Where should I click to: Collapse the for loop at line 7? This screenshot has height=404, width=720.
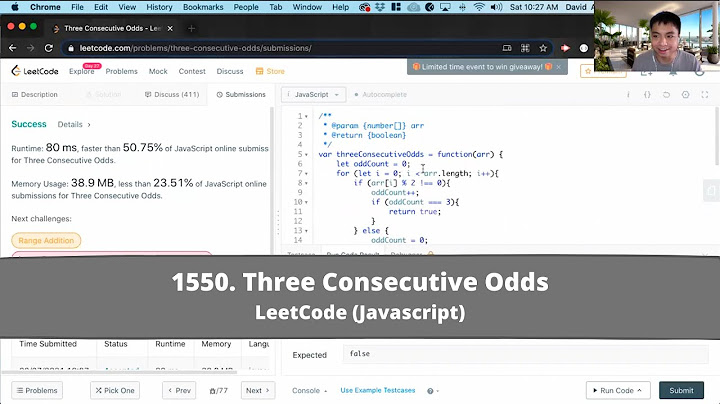click(306, 174)
